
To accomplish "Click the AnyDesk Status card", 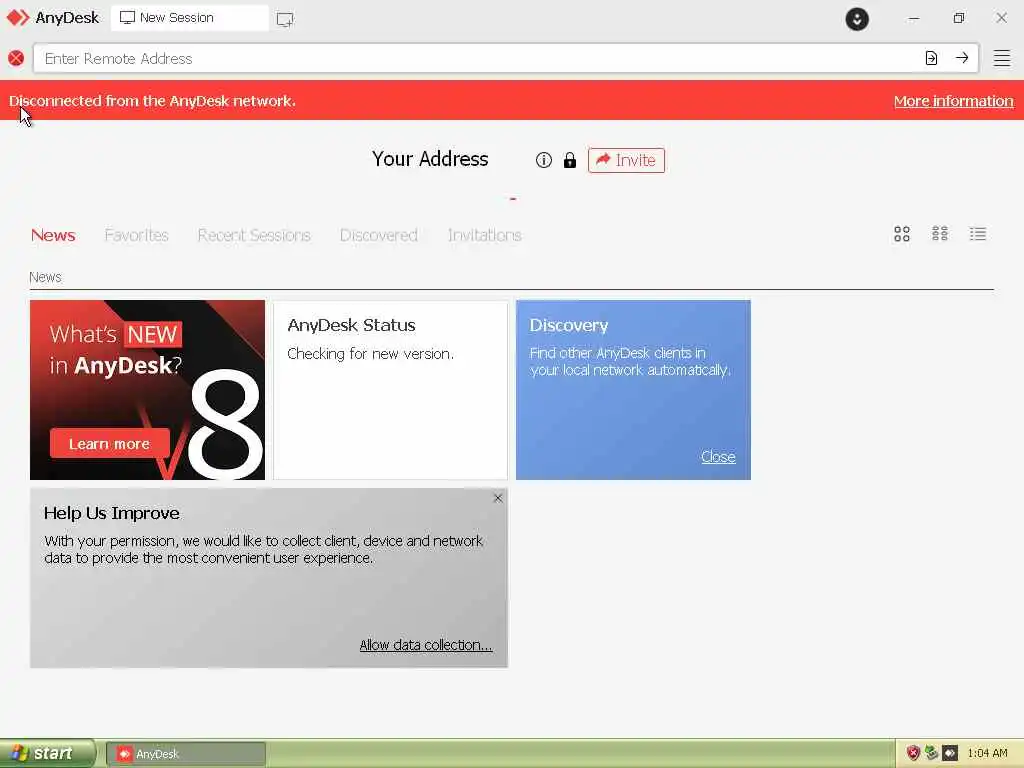I will point(391,390).
